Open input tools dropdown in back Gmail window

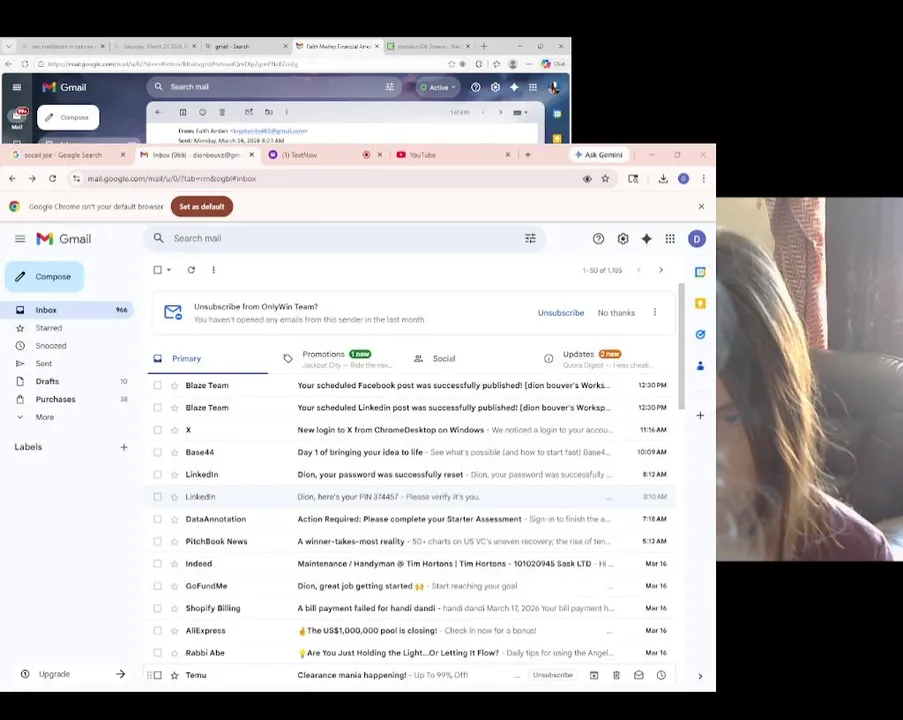tap(520, 112)
